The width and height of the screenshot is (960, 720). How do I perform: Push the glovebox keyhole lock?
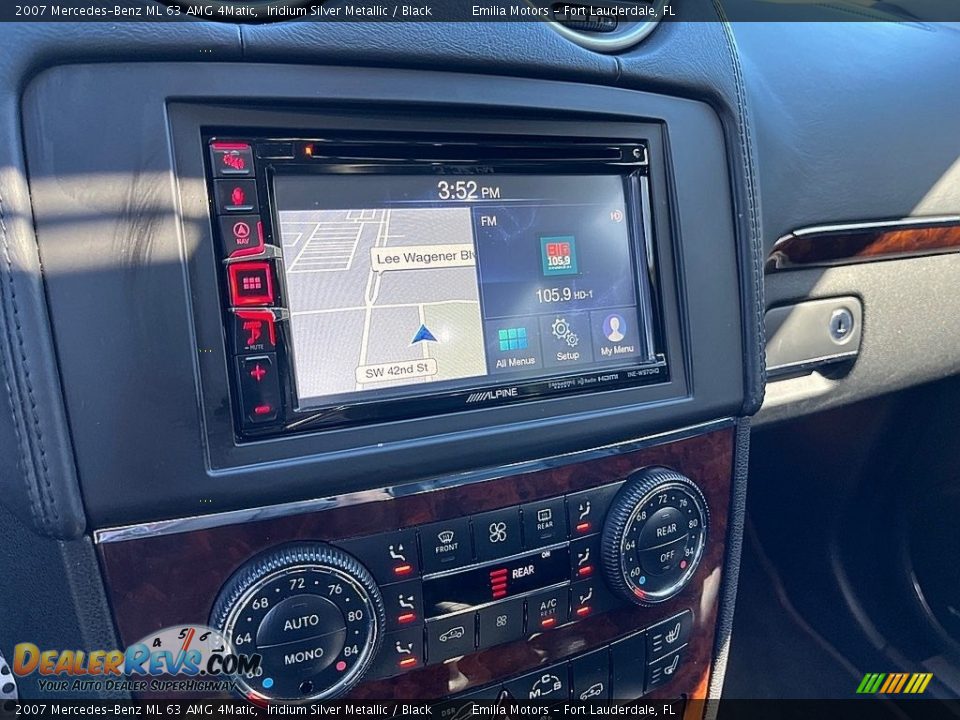coord(840,323)
